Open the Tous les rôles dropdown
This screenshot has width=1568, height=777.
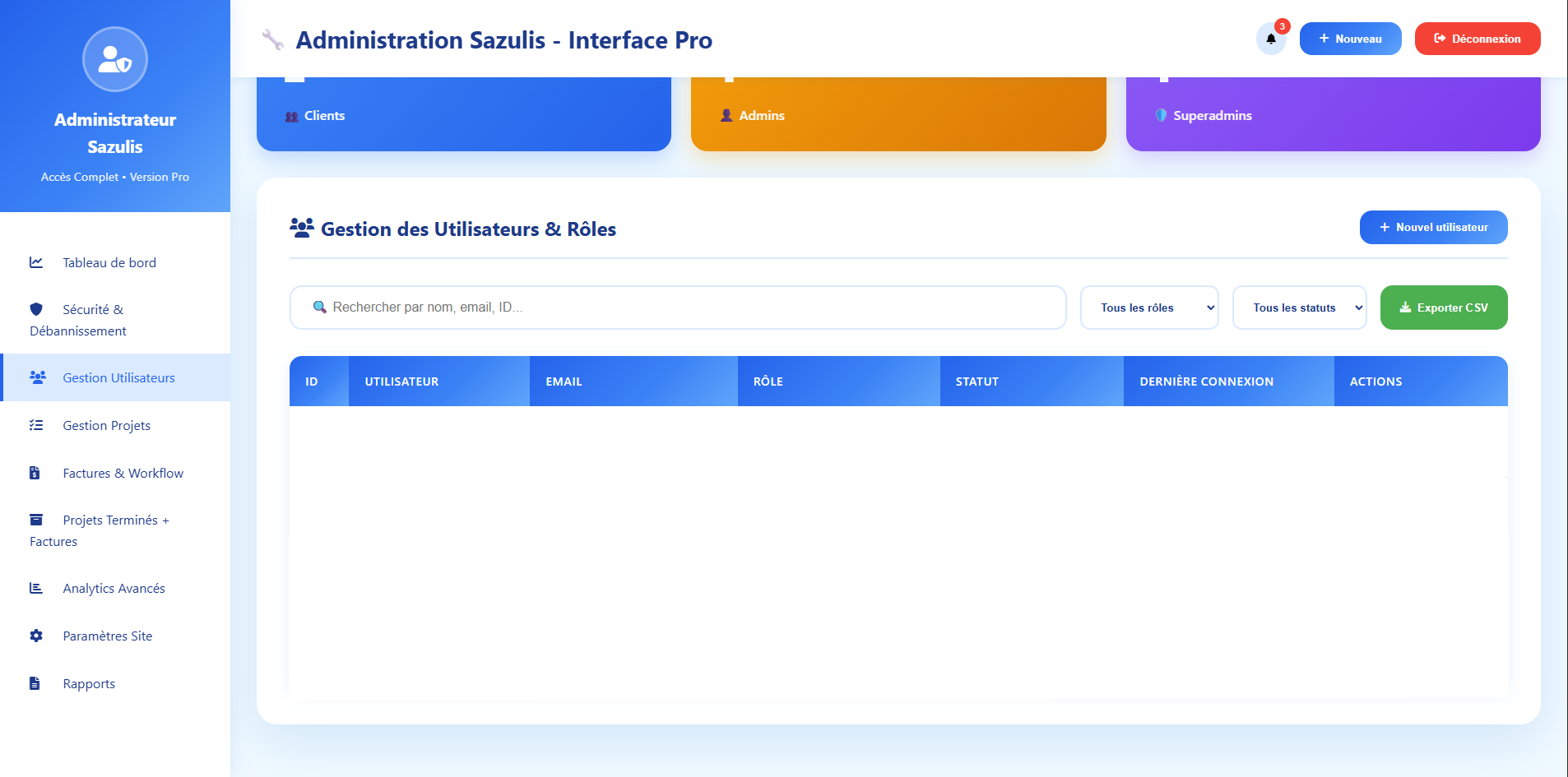tap(1148, 308)
